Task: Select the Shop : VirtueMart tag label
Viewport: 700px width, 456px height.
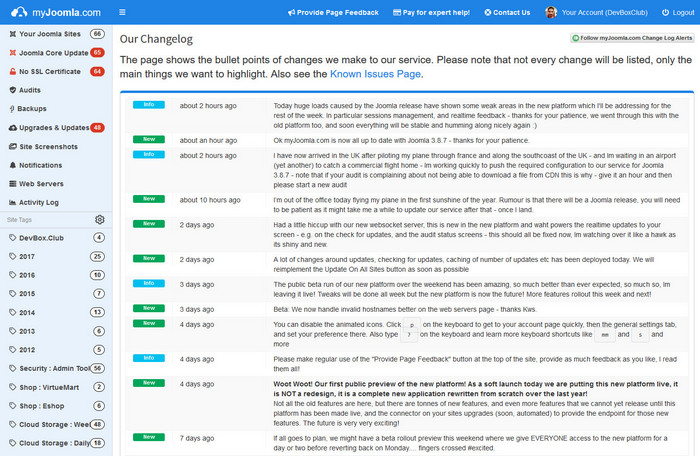Action: [49, 387]
